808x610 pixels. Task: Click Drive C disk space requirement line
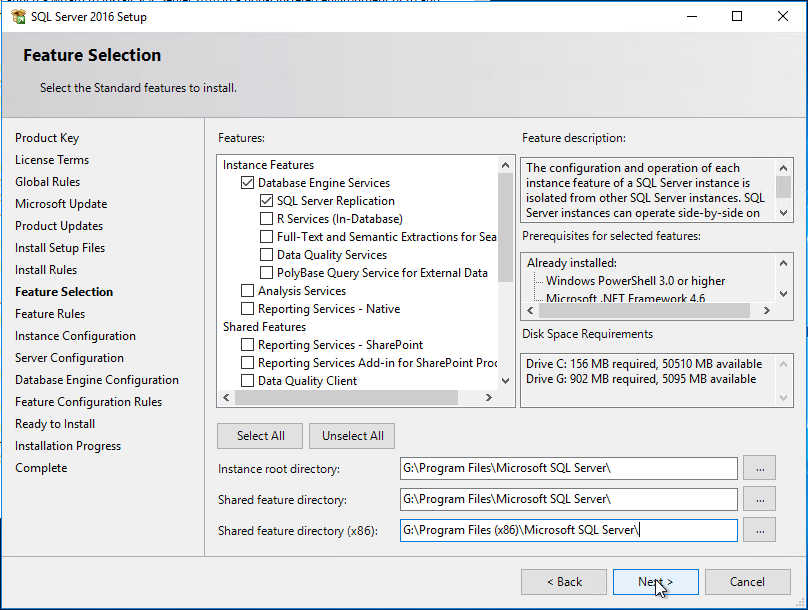pos(644,364)
